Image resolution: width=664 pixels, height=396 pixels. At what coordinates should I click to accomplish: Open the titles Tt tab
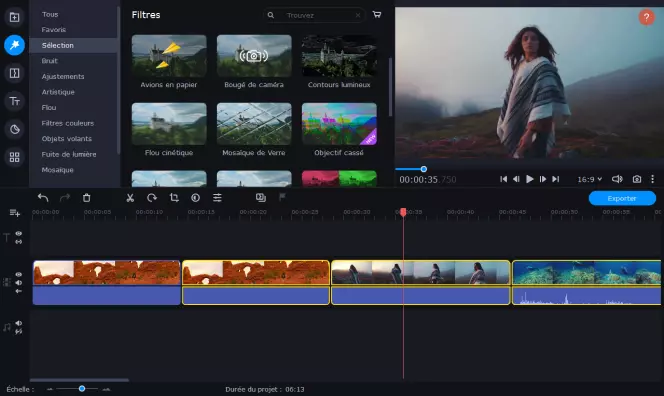click(x=14, y=101)
